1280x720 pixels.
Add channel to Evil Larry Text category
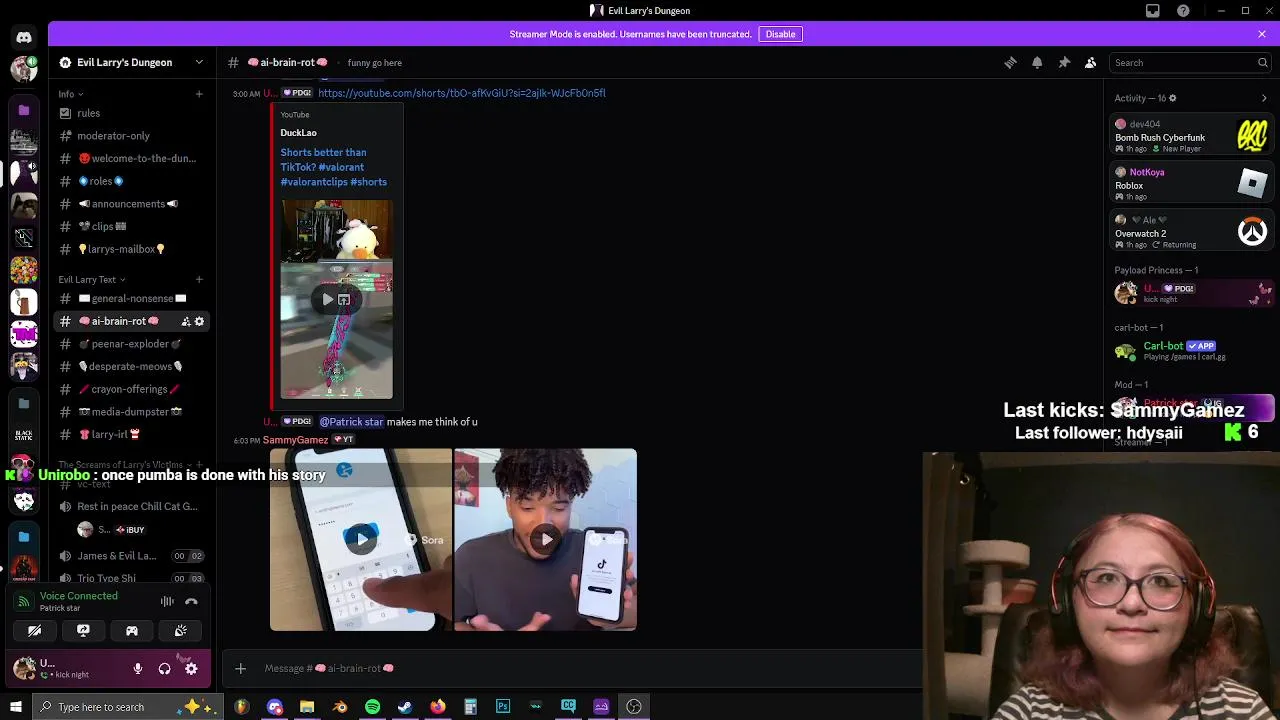[199, 279]
